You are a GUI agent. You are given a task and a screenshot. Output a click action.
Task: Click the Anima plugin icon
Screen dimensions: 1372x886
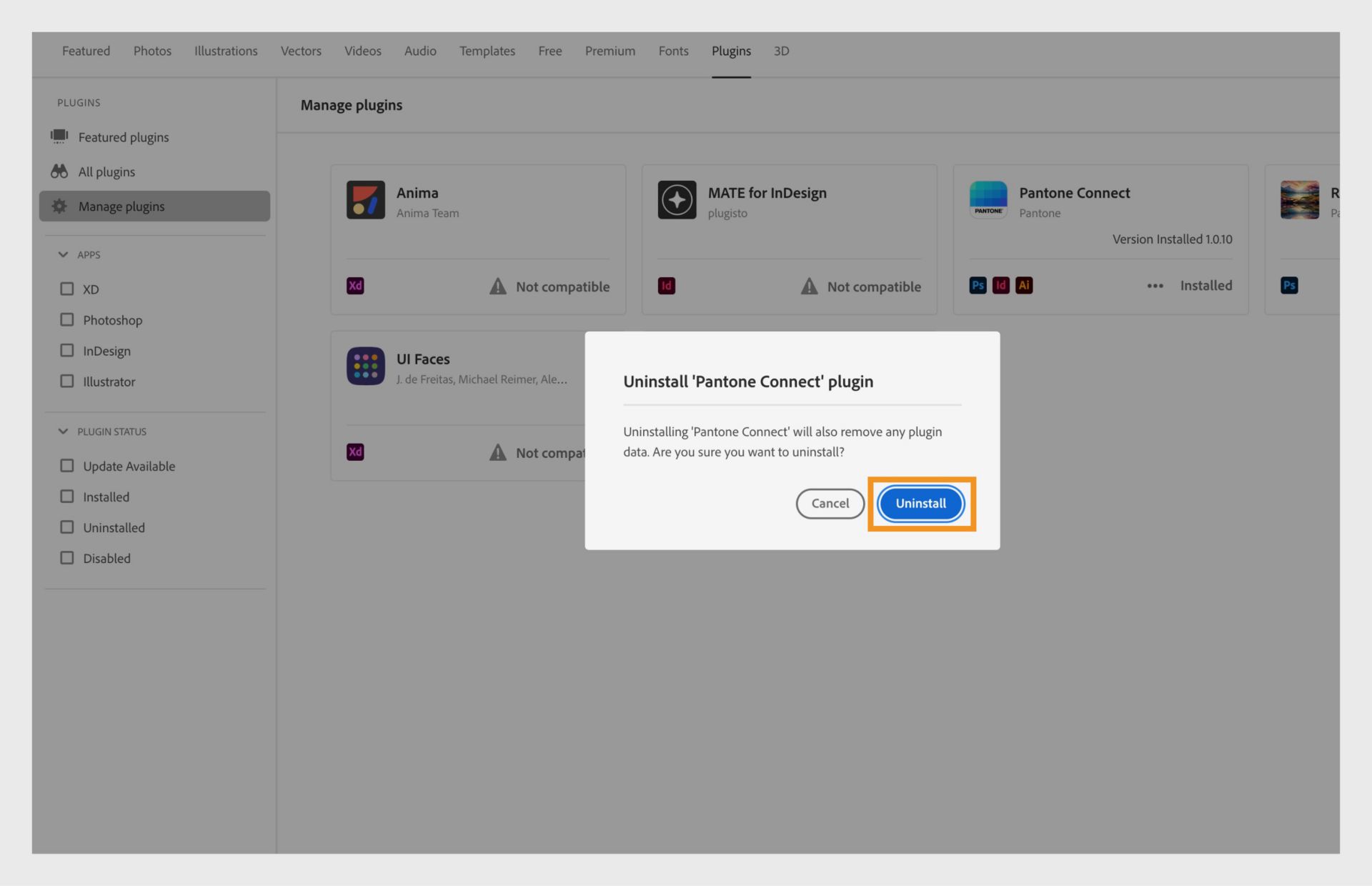tap(365, 199)
